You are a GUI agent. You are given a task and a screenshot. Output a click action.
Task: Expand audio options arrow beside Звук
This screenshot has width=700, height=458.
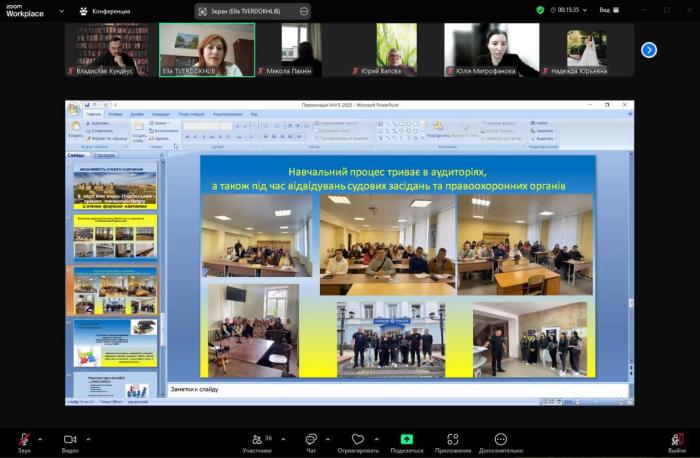[x=40, y=438]
